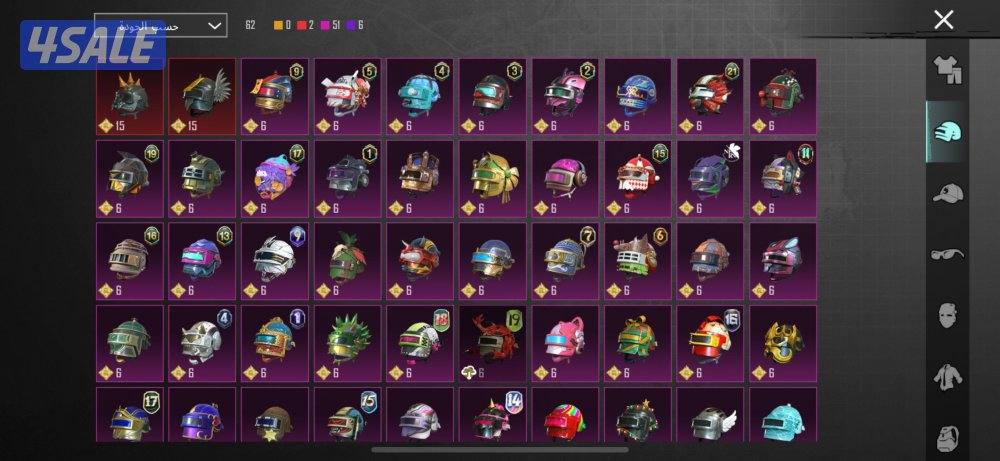Open the backpack category icon
Screen dimensions: 1000x461
click(x=947, y=437)
